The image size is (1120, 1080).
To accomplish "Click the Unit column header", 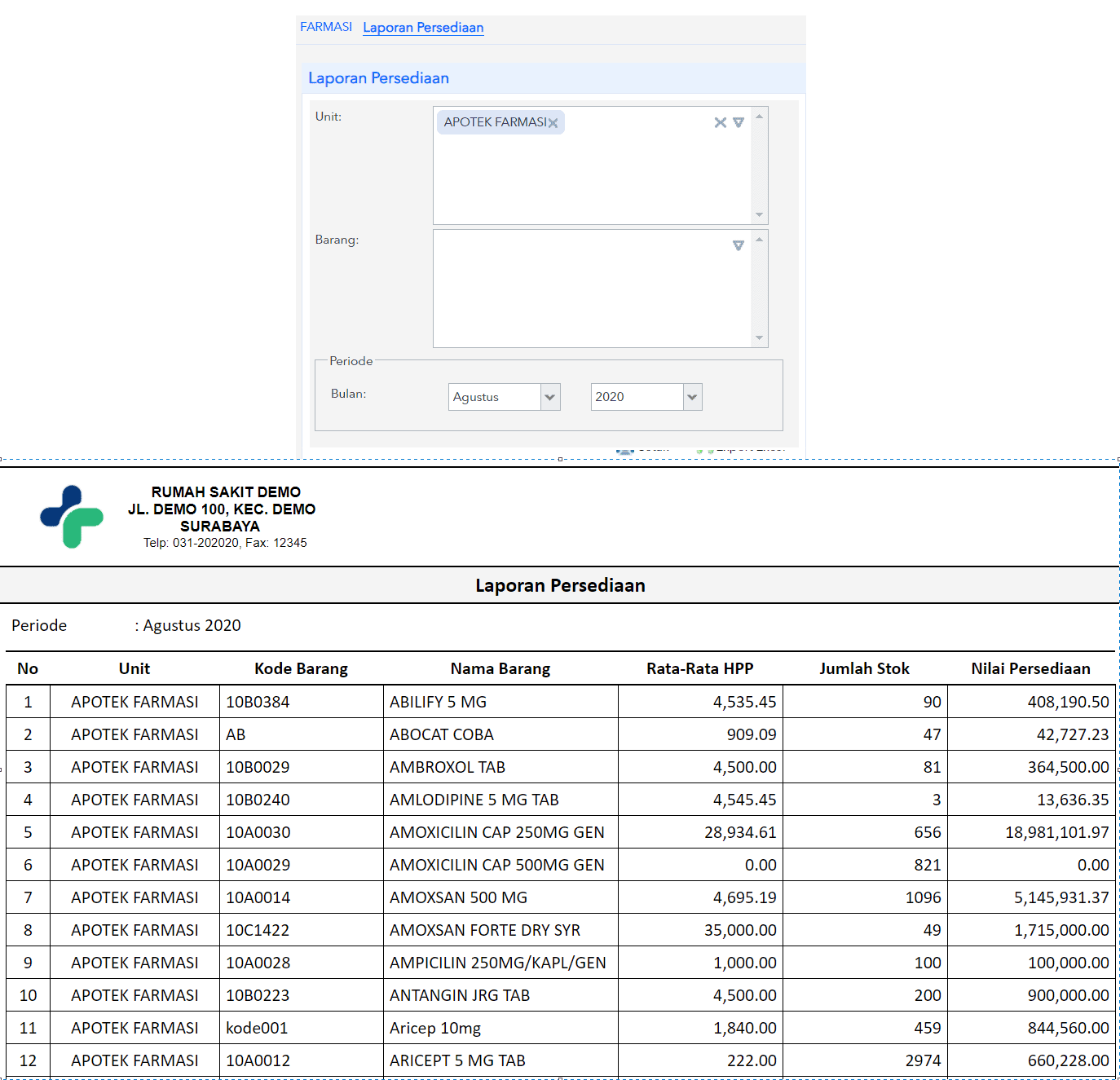I will (x=134, y=668).
